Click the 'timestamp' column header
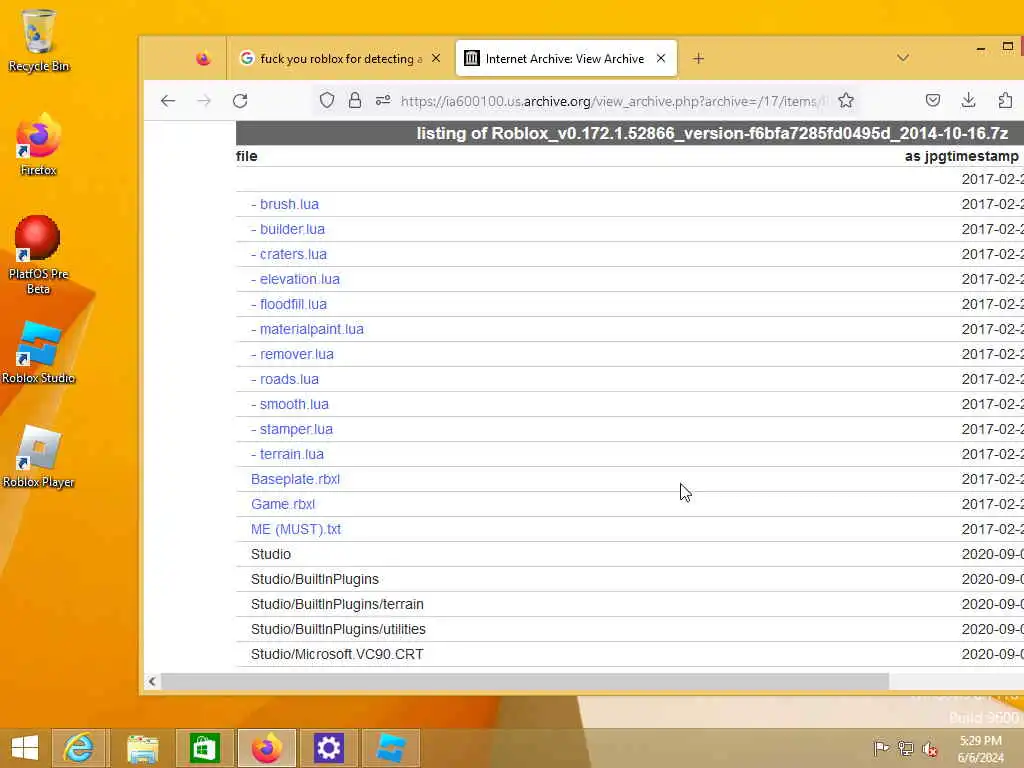Image resolution: width=1024 pixels, height=768 pixels. point(978,156)
